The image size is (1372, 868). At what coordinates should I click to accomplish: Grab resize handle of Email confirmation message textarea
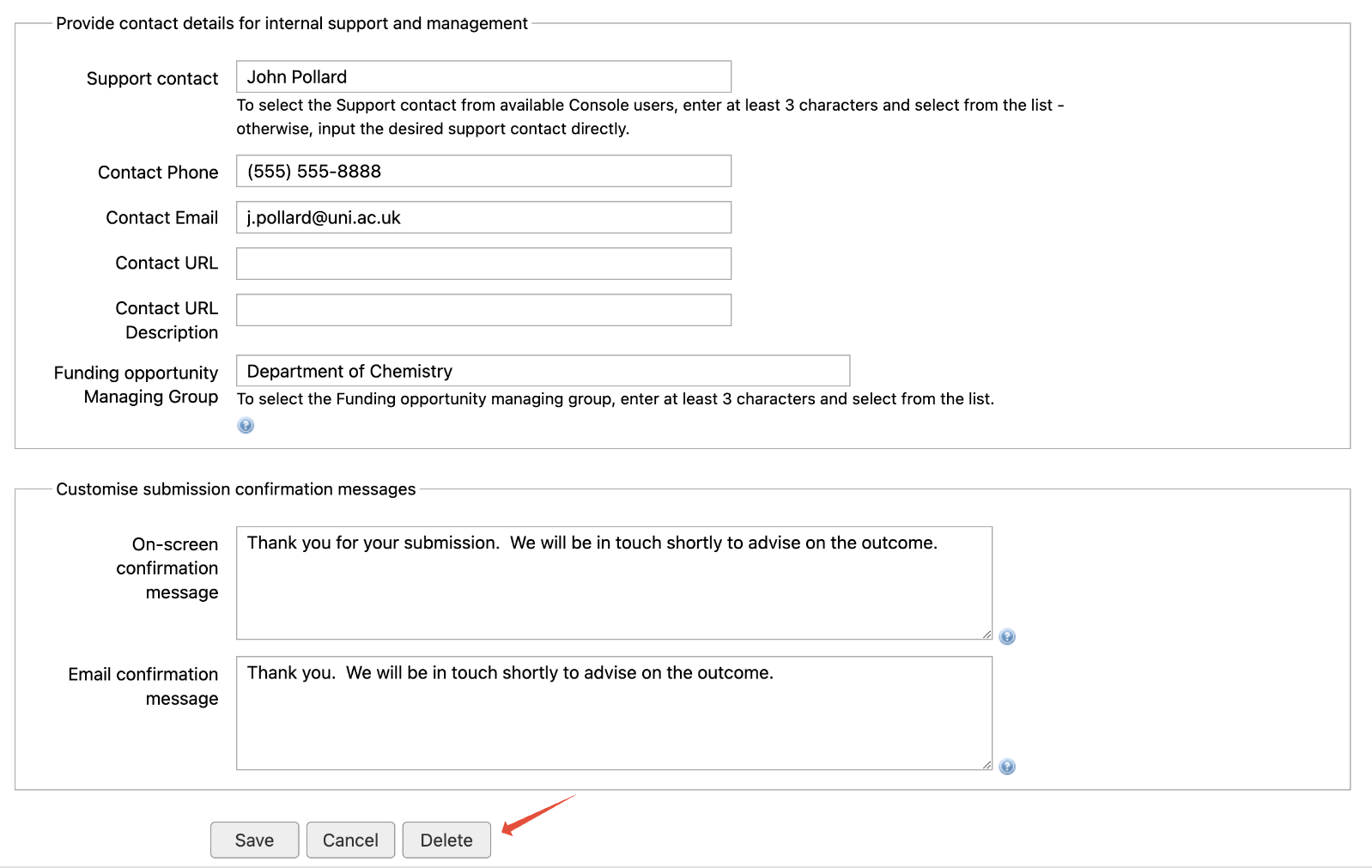[x=987, y=764]
